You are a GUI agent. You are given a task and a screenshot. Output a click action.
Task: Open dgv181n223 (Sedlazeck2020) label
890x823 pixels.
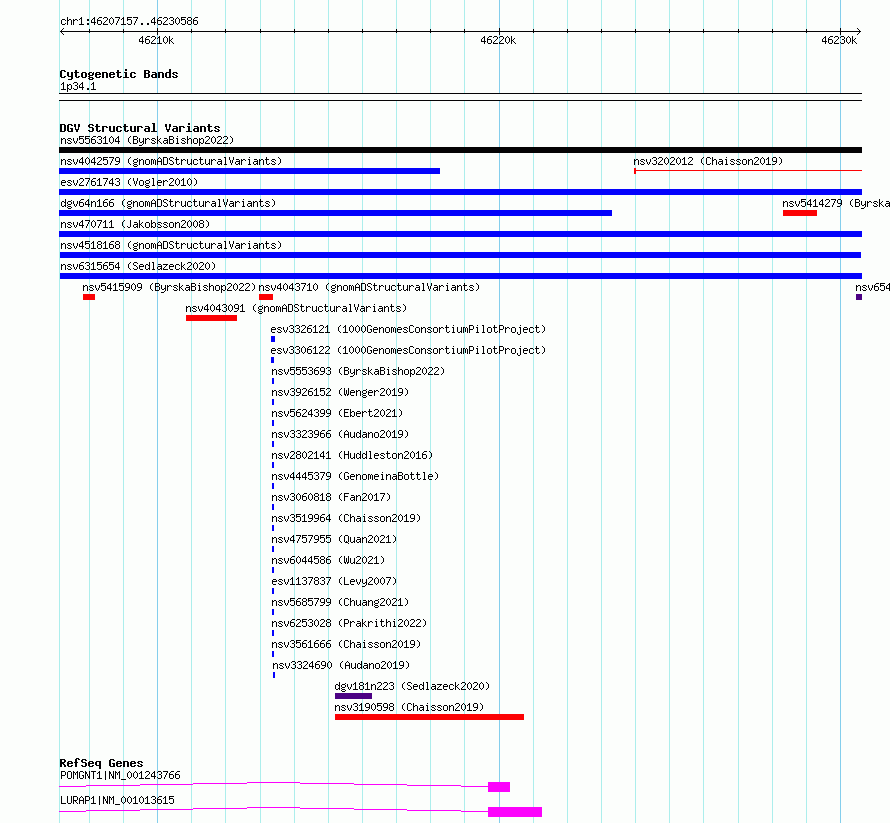click(412, 686)
